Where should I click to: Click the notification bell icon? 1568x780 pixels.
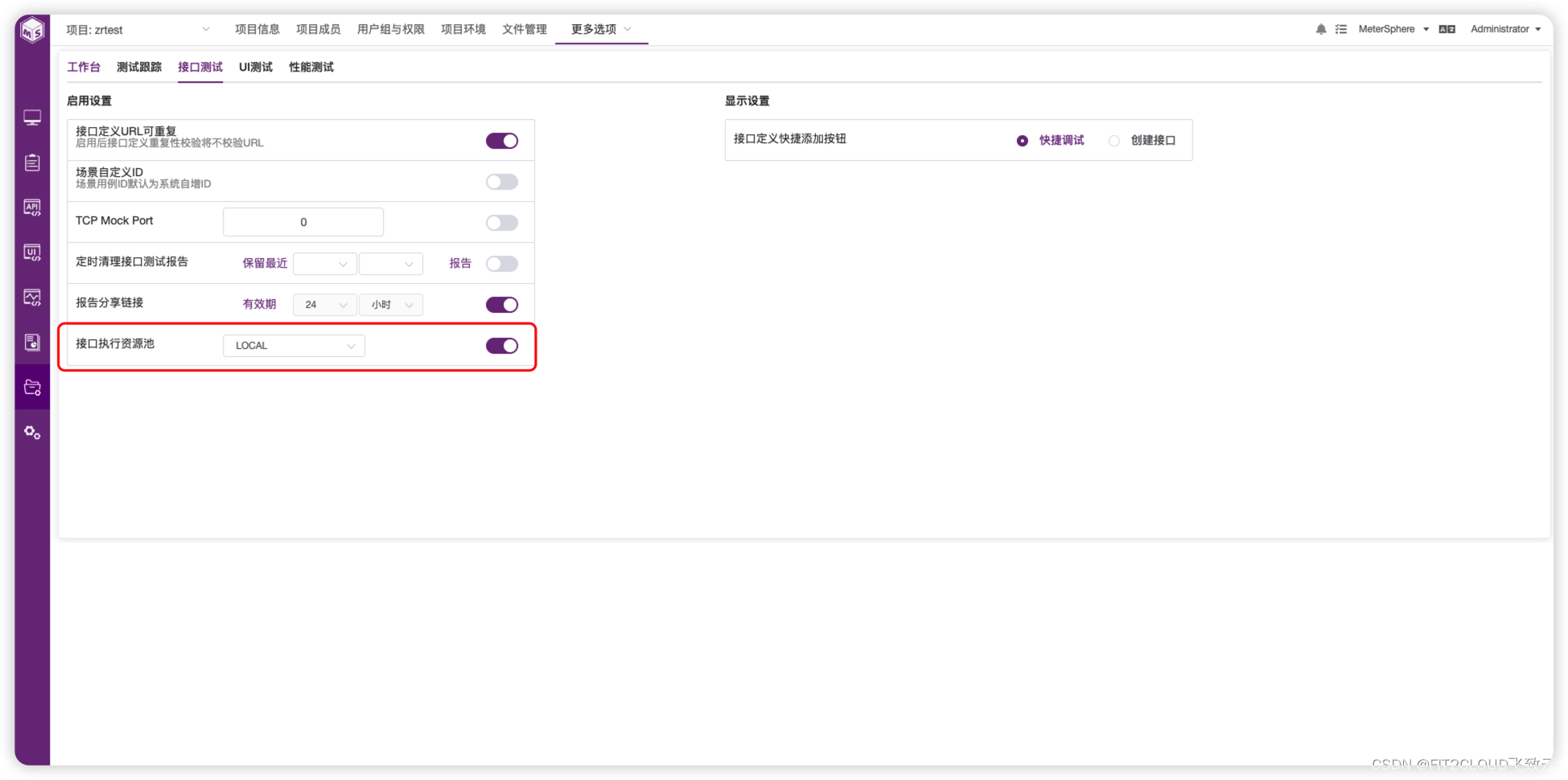point(1320,28)
